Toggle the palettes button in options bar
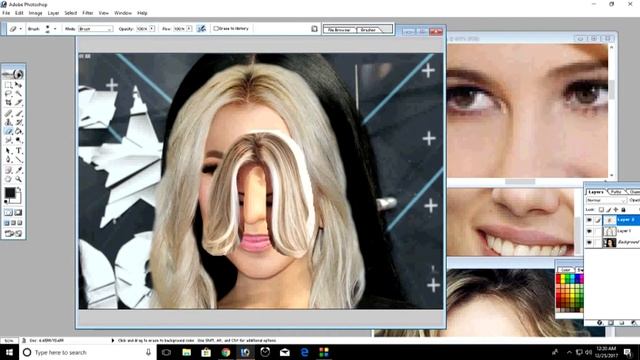Image resolution: width=640 pixels, height=360 pixels. 314,29
